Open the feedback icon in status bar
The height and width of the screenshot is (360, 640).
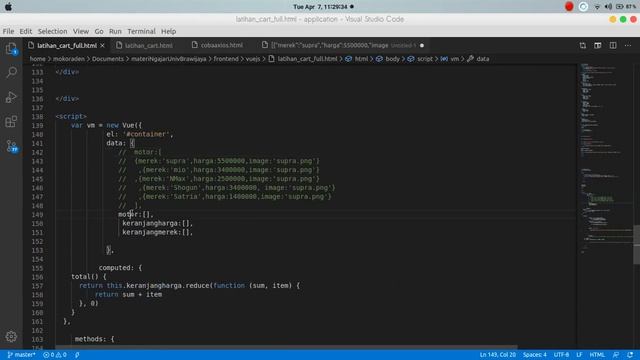[x=616, y=355]
